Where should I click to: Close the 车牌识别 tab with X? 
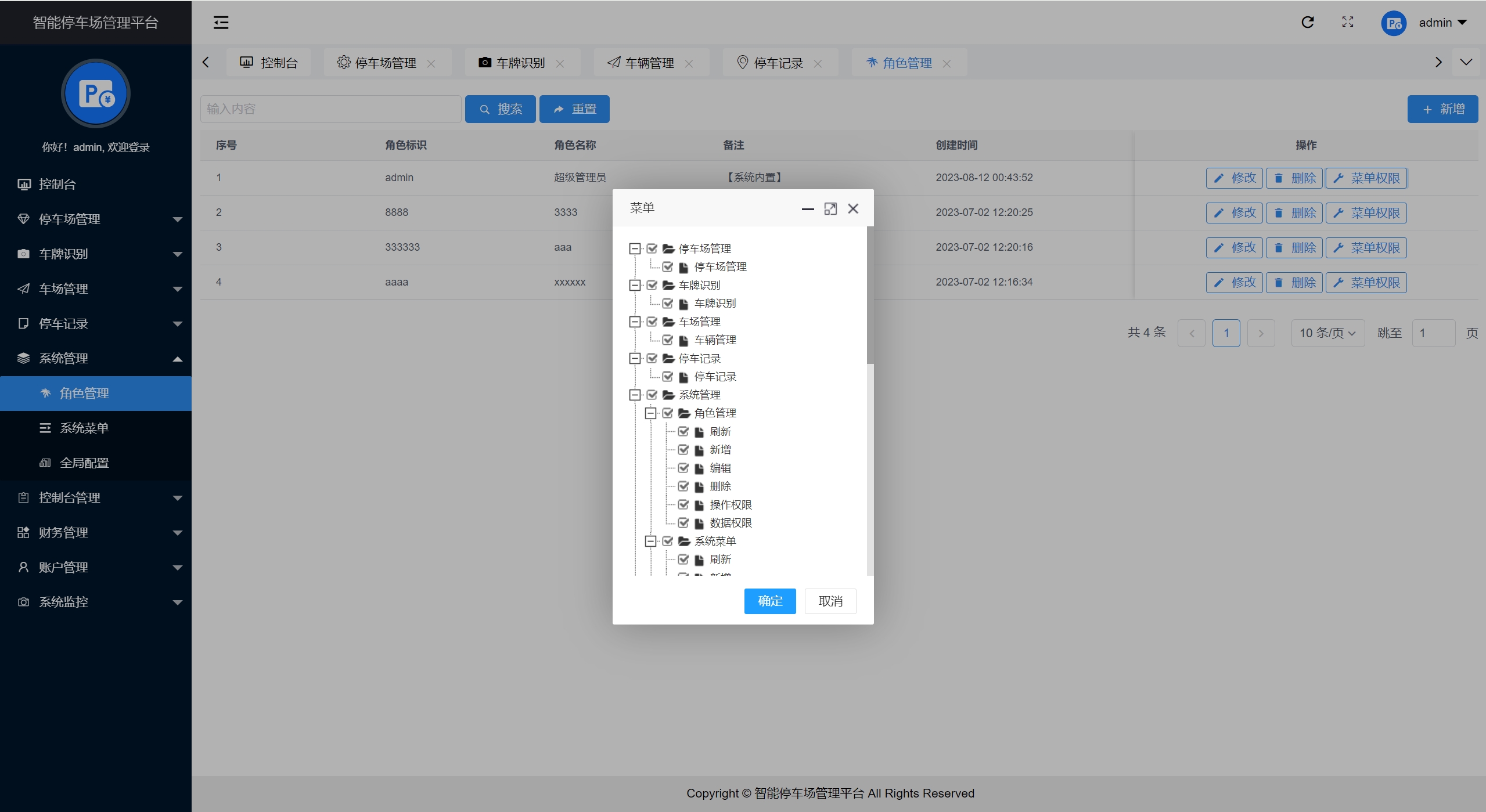[x=560, y=63]
